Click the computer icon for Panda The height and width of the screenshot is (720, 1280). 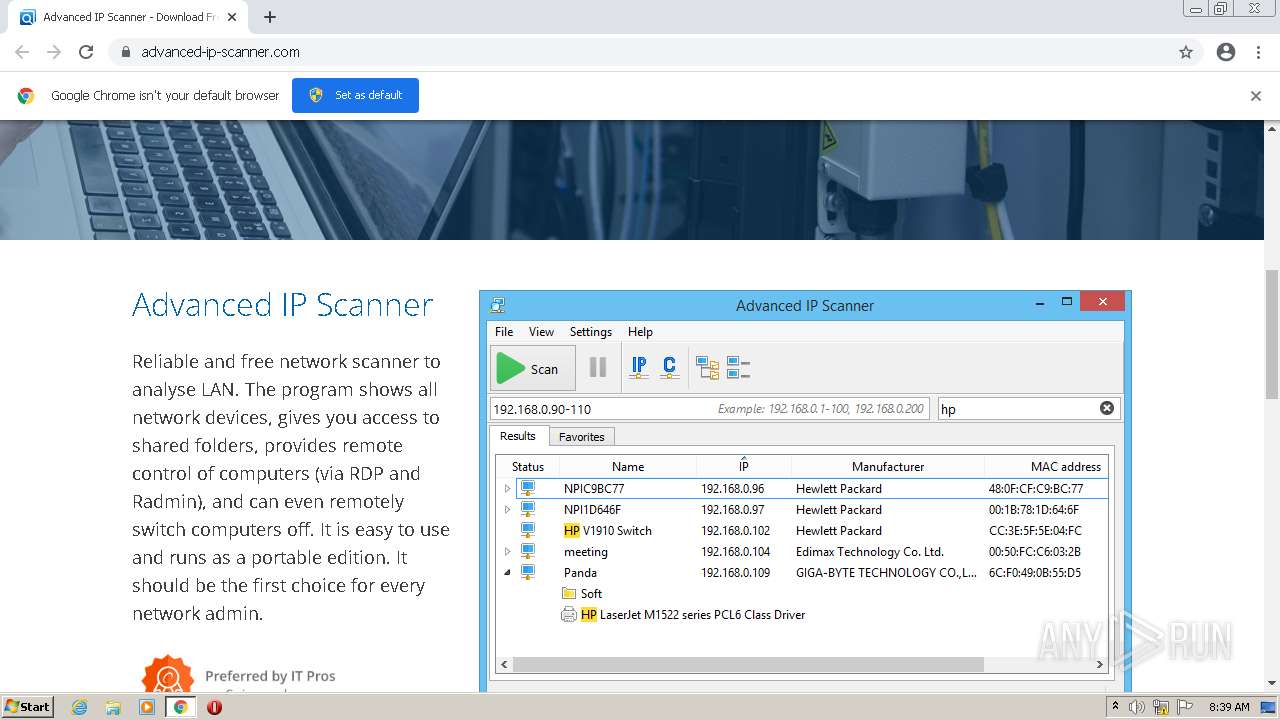coord(527,573)
